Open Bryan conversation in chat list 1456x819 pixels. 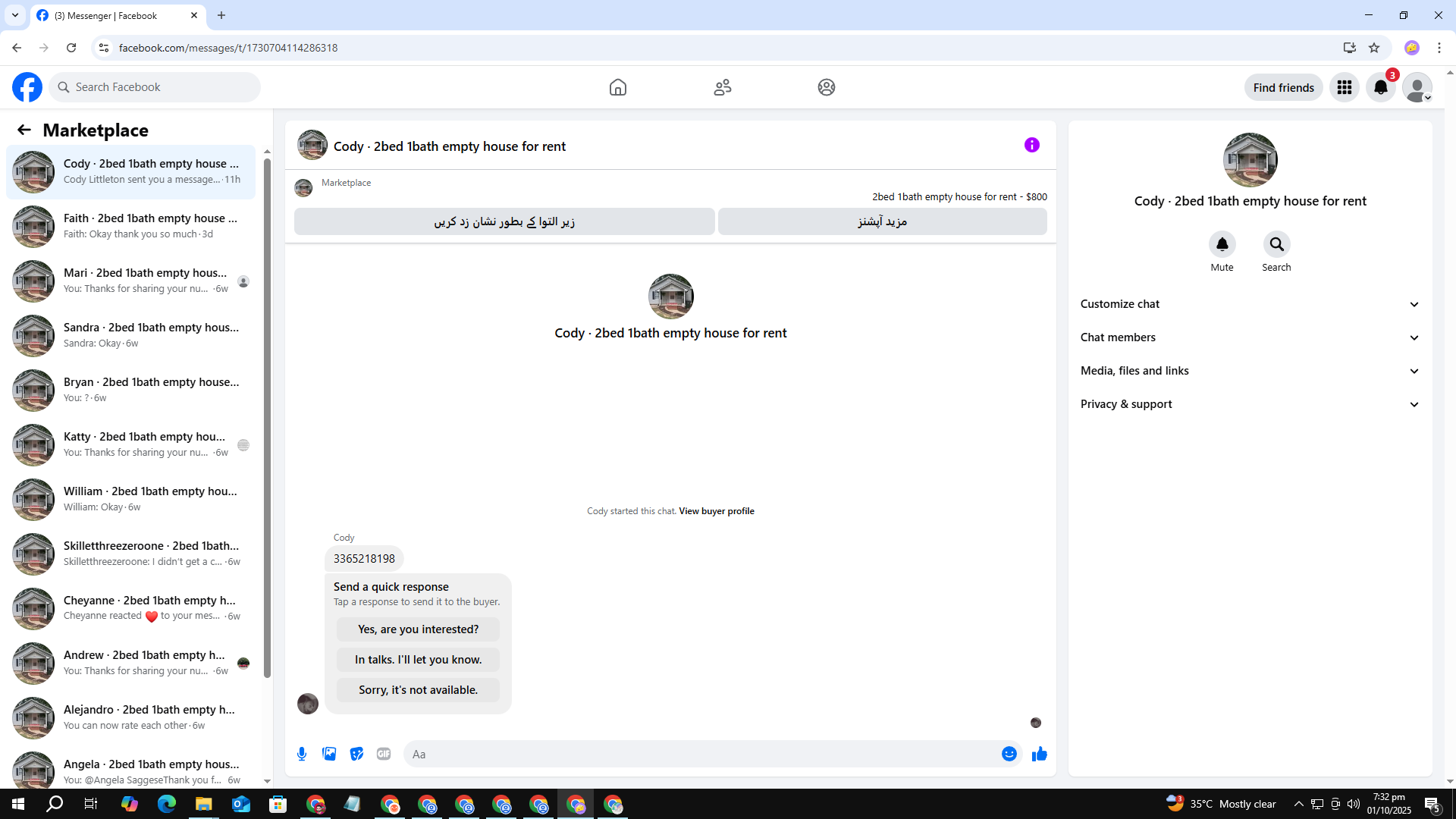click(130, 391)
